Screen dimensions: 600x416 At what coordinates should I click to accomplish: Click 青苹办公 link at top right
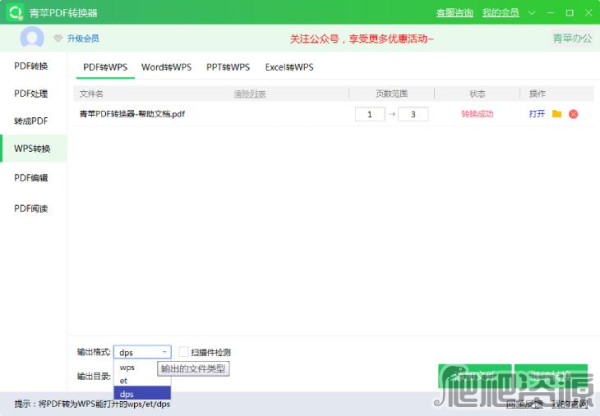tap(572, 38)
